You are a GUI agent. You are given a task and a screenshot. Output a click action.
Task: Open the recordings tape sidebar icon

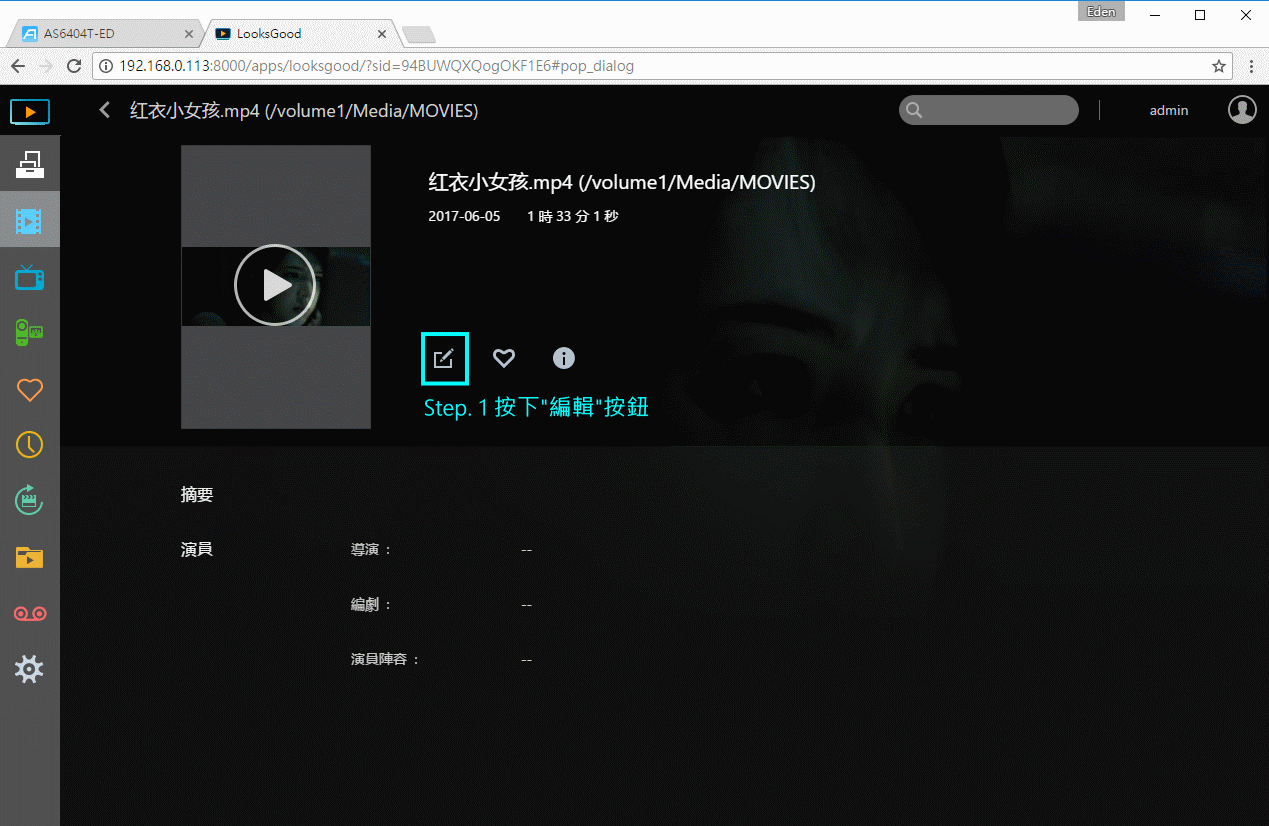(x=30, y=613)
